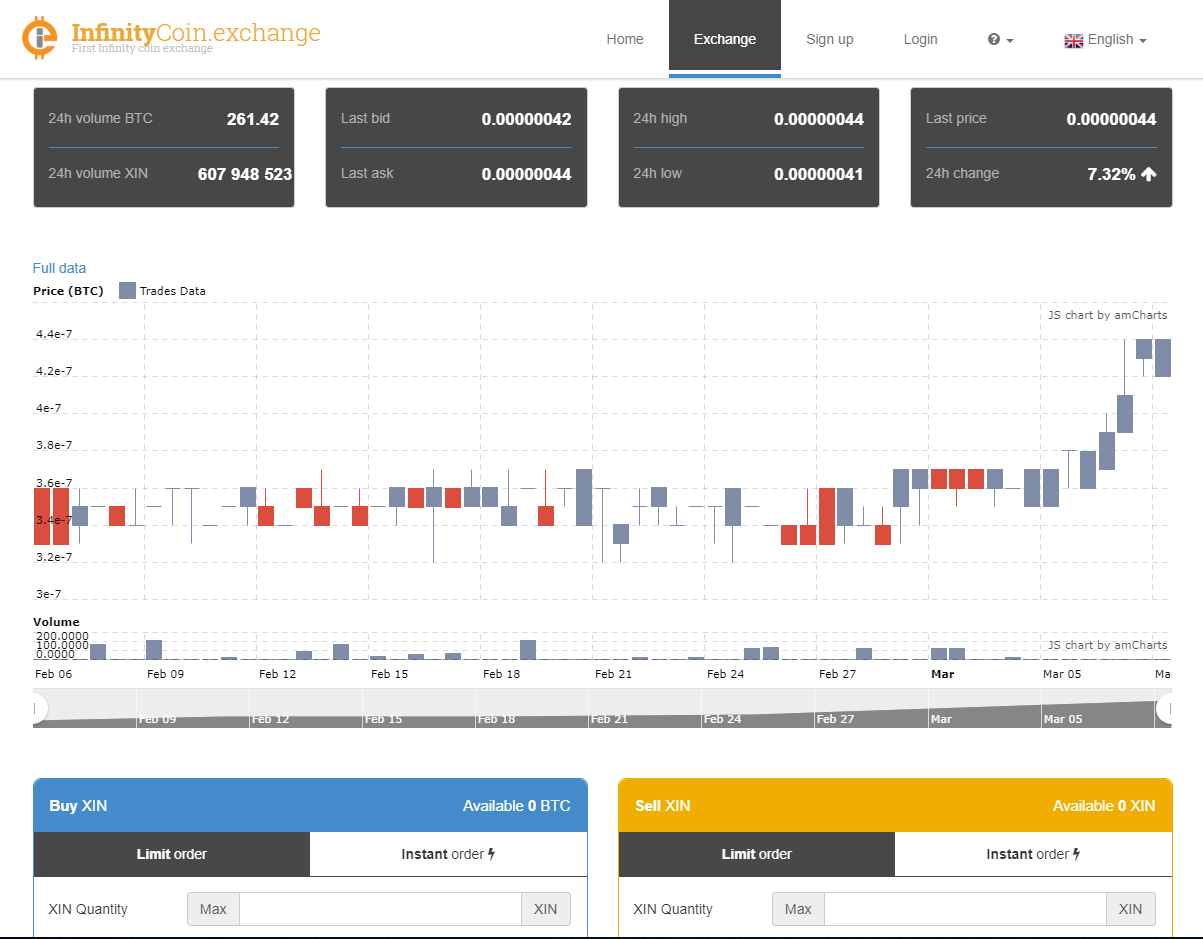Image resolution: width=1203 pixels, height=939 pixels.
Task: Click the Mar 05 label on the time axis
Action: point(1062,674)
